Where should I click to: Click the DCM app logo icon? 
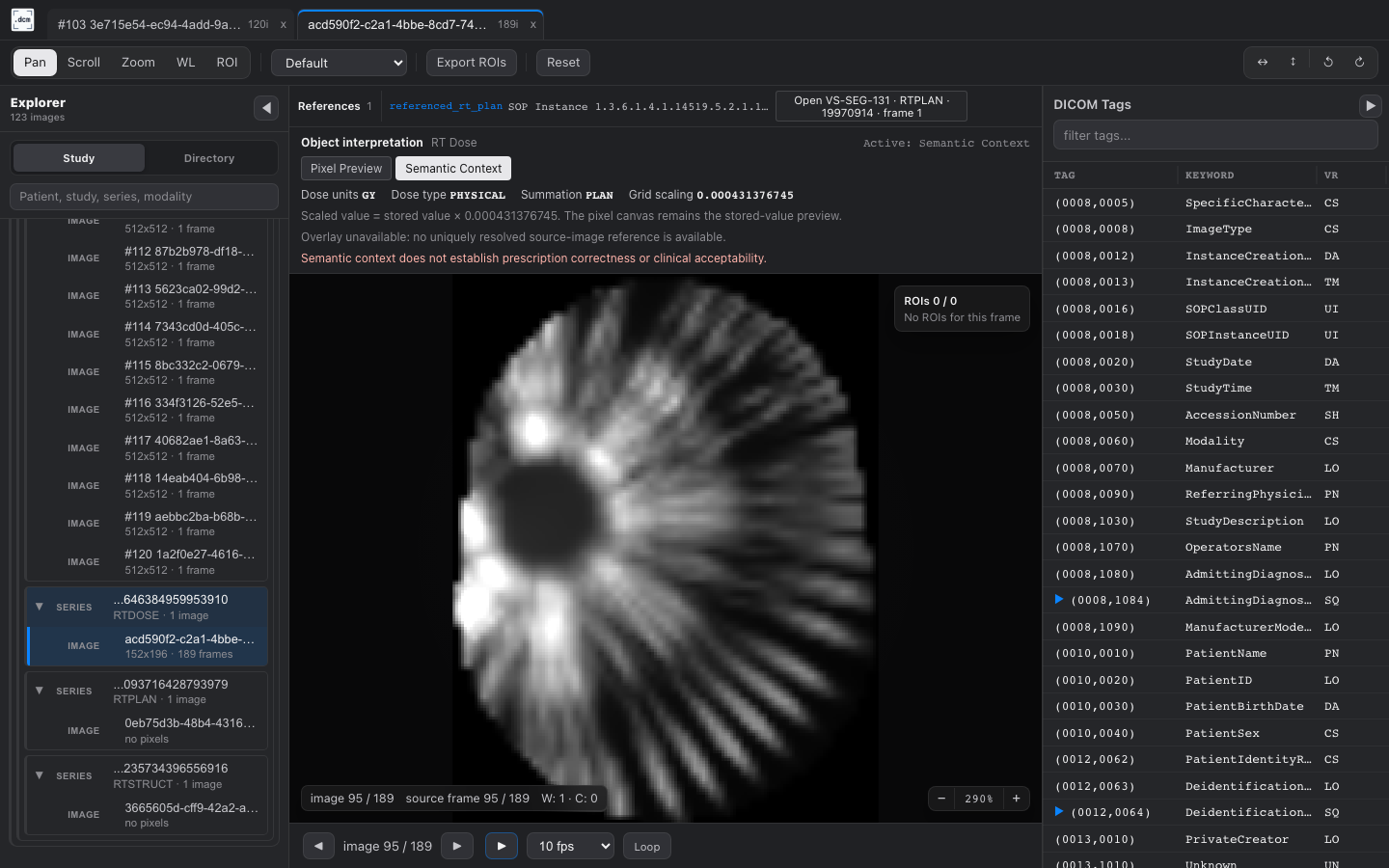pyautogui.click(x=23, y=20)
